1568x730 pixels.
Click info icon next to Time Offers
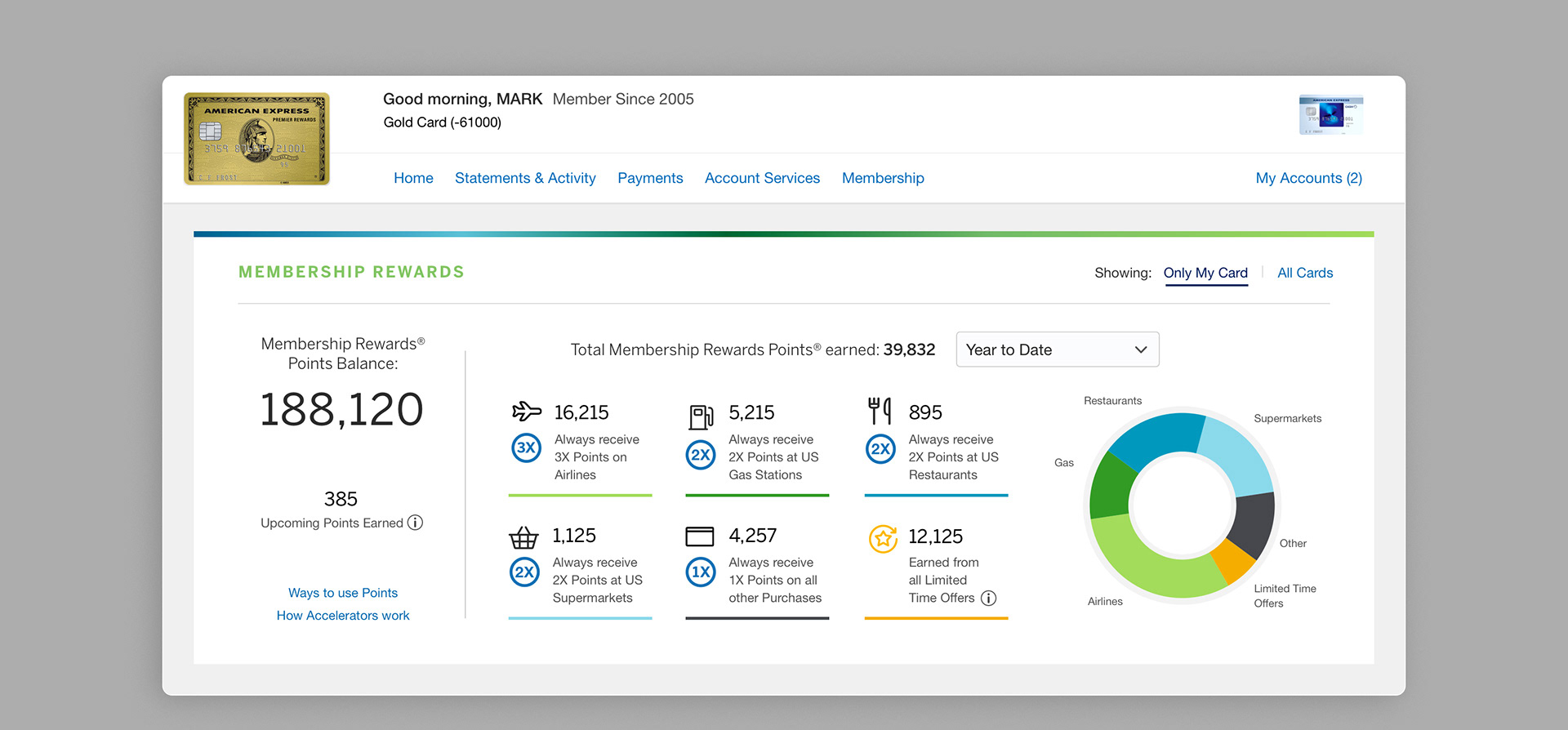[x=988, y=598]
